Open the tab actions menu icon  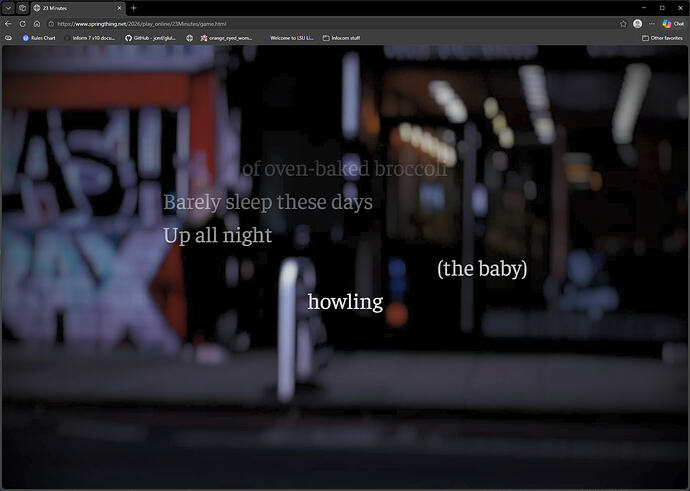(x=22, y=7)
